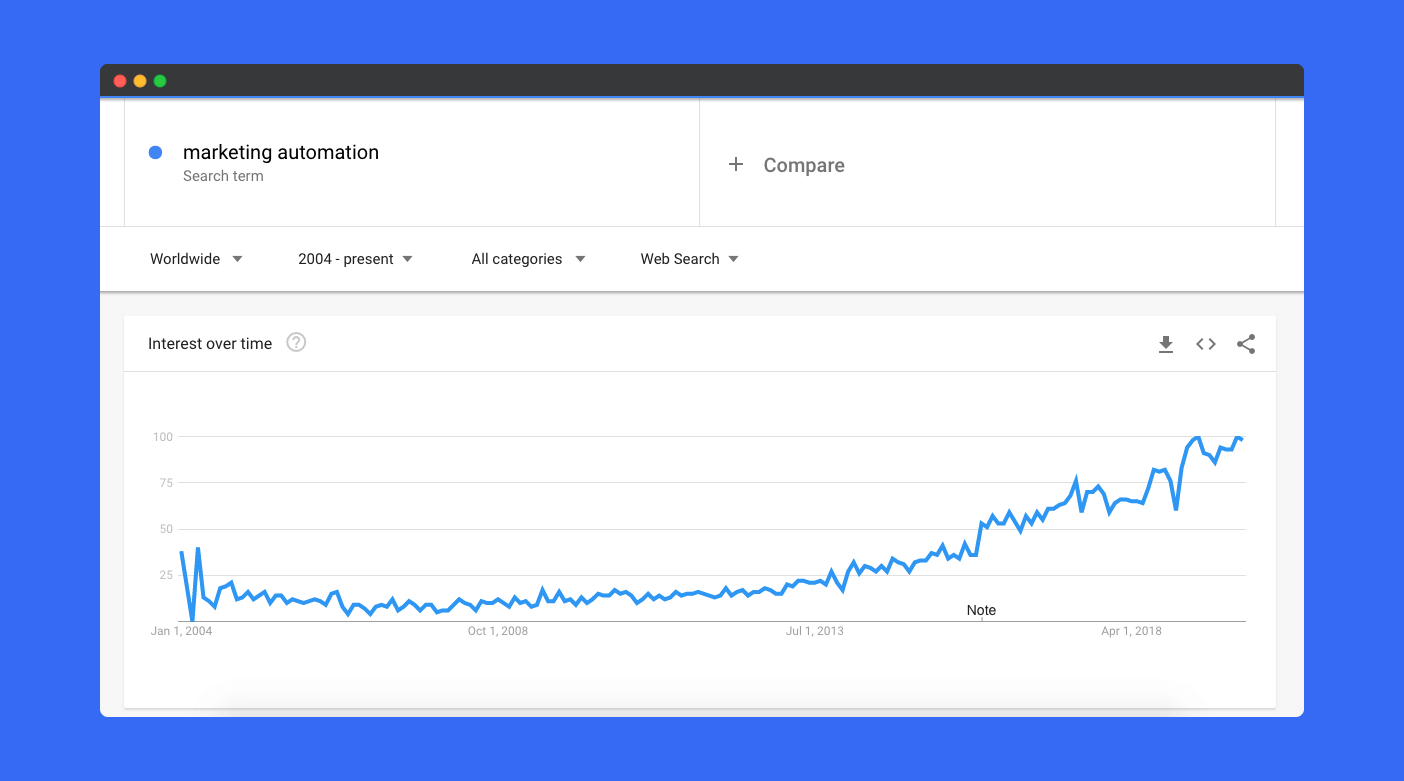
Task: Download the trends data as CSV
Action: click(1166, 344)
